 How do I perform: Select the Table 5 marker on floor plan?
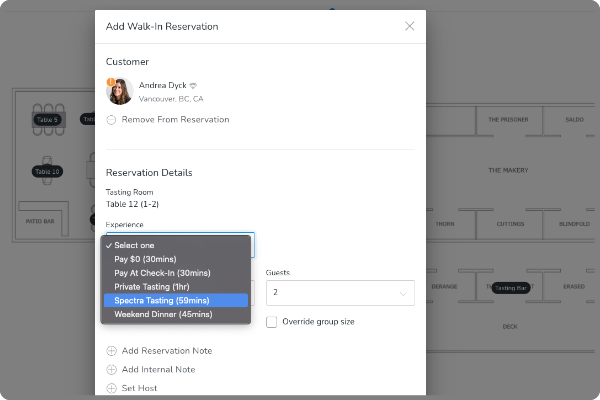pyautogui.click(x=47, y=120)
